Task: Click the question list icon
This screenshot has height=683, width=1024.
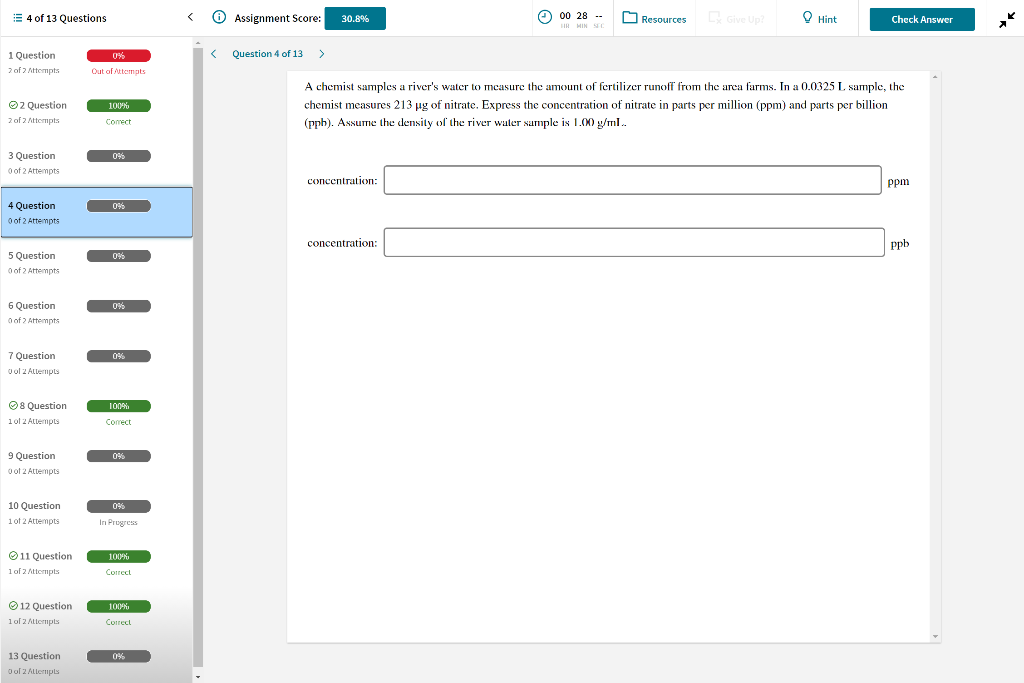Action: (x=16, y=17)
